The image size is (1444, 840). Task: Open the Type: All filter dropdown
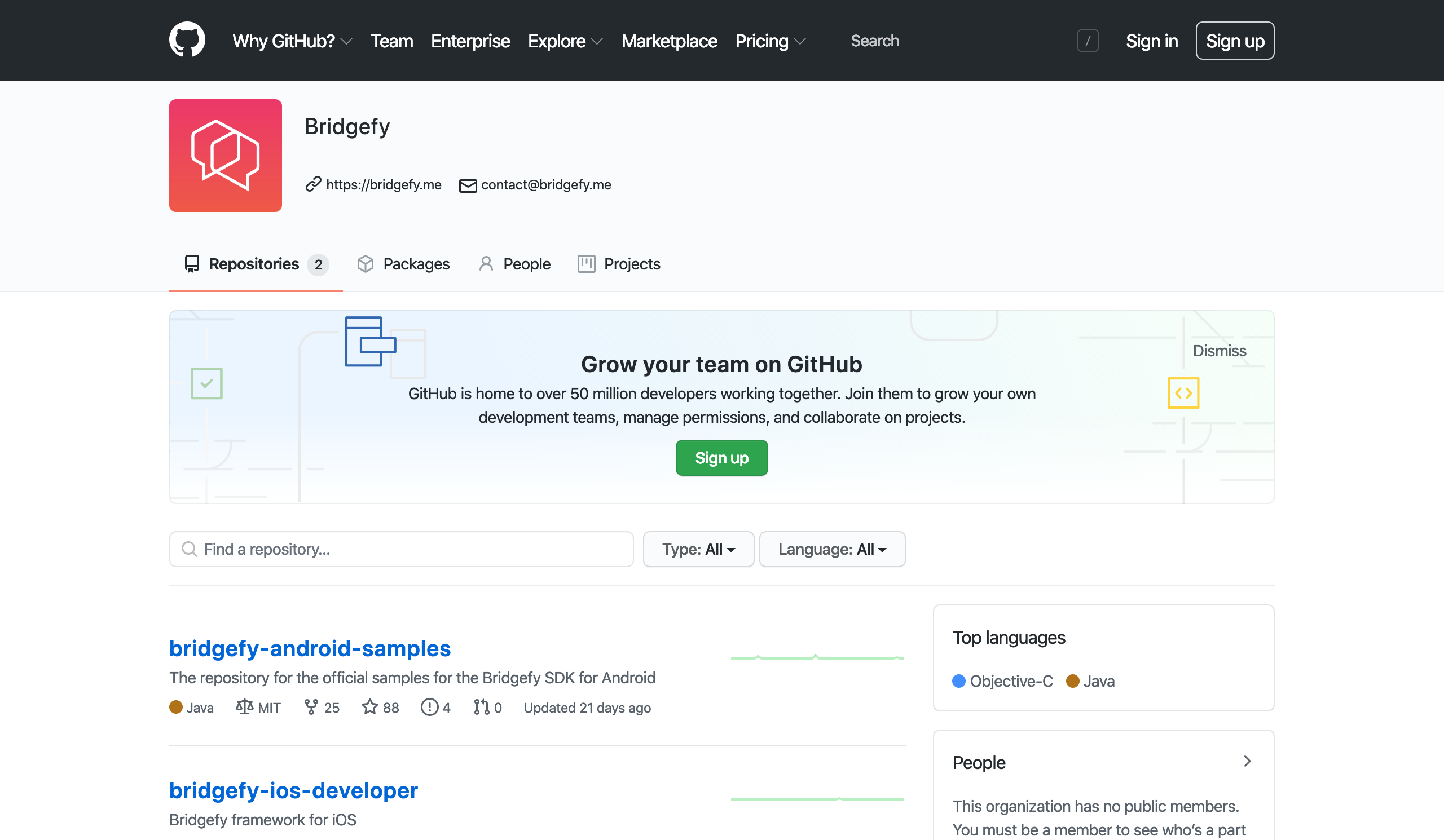698,549
